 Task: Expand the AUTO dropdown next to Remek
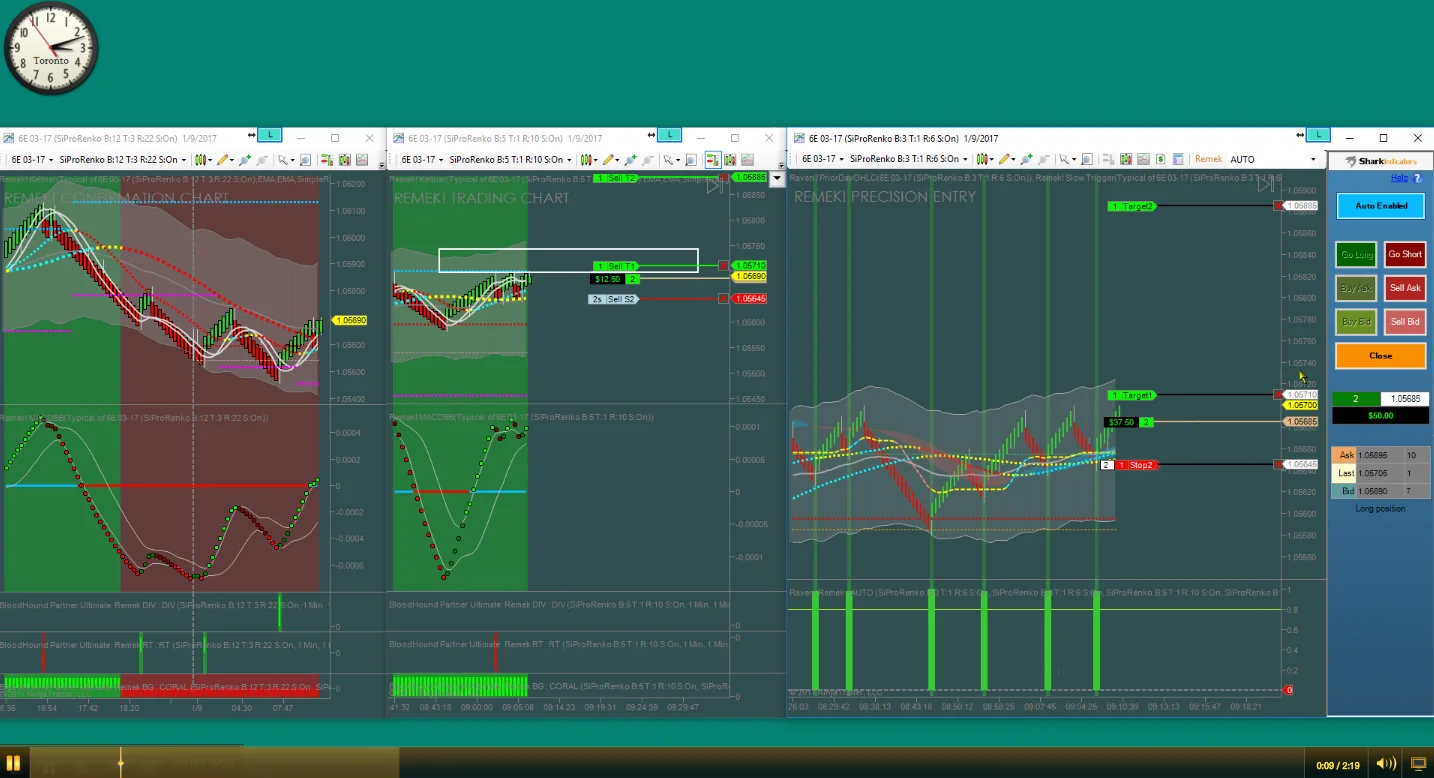1313,159
